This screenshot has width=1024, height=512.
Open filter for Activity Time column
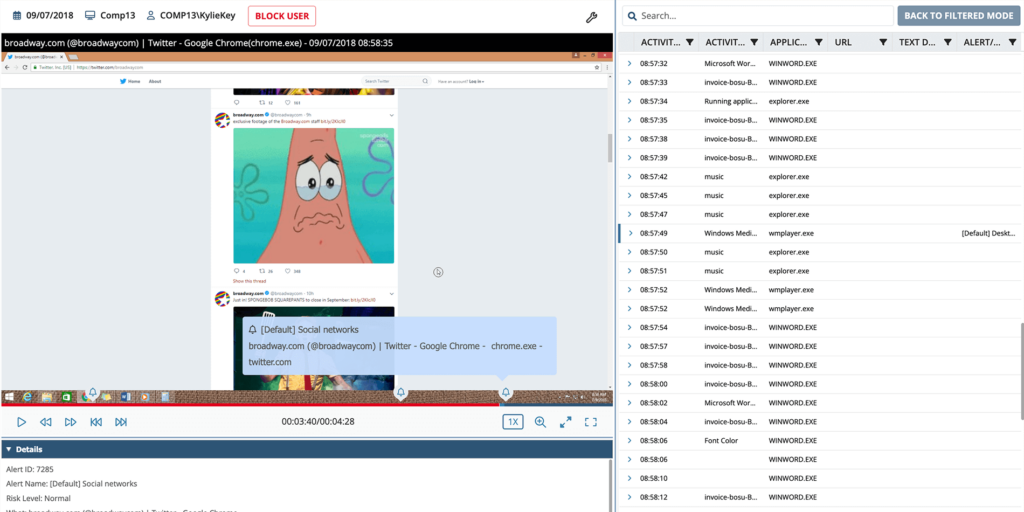click(x=689, y=42)
